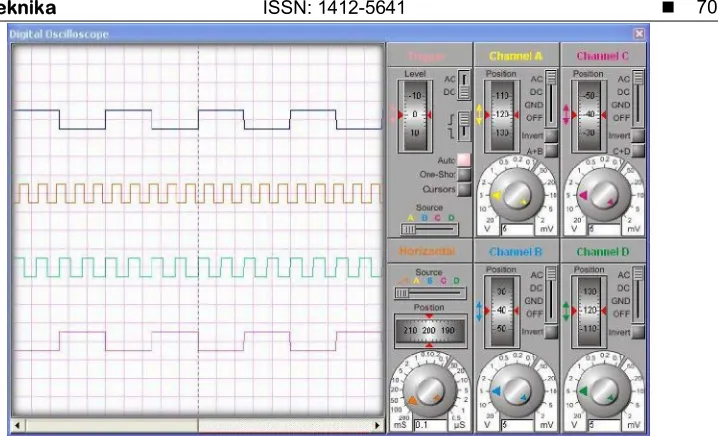718x436 pixels.
Task: Toggle Invert for Channel A
Action: tap(551, 136)
